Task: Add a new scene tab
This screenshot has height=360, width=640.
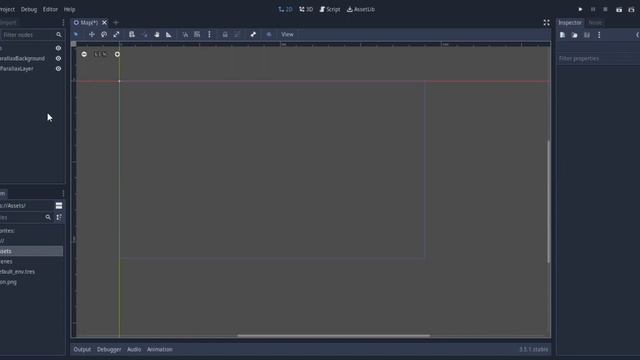Action: click(x=116, y=22)
